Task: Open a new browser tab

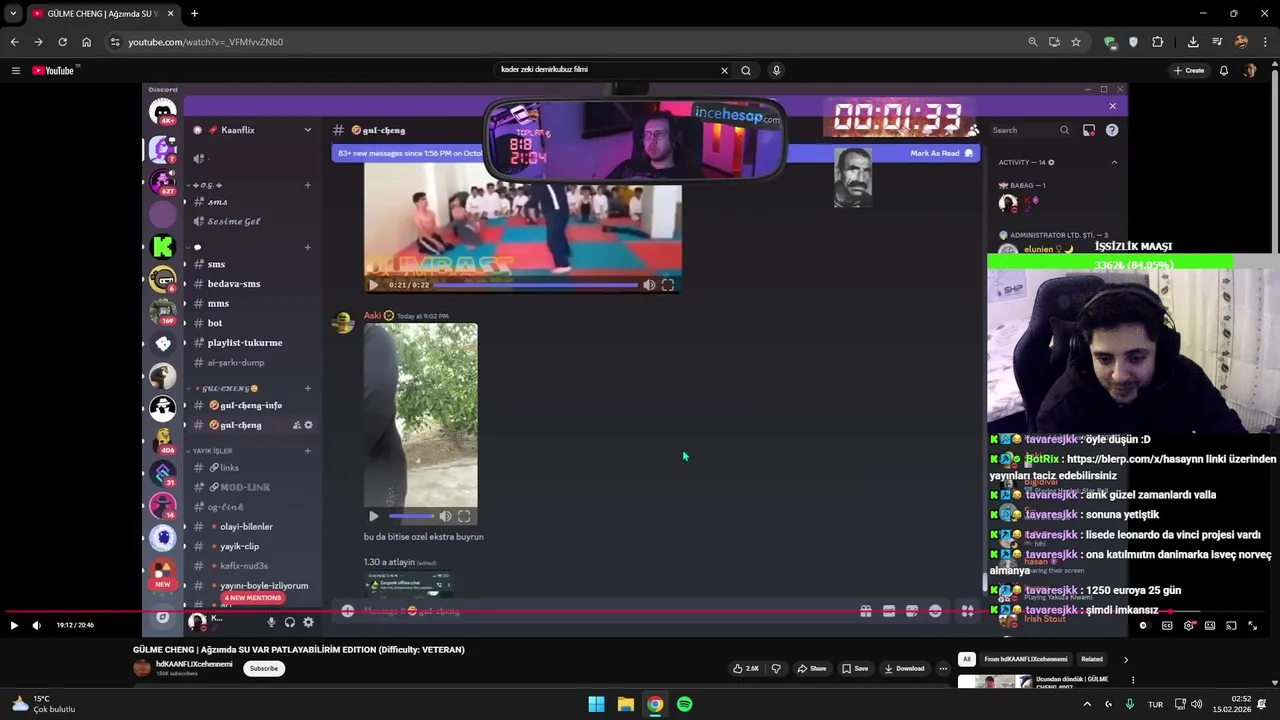Action: 194,14
